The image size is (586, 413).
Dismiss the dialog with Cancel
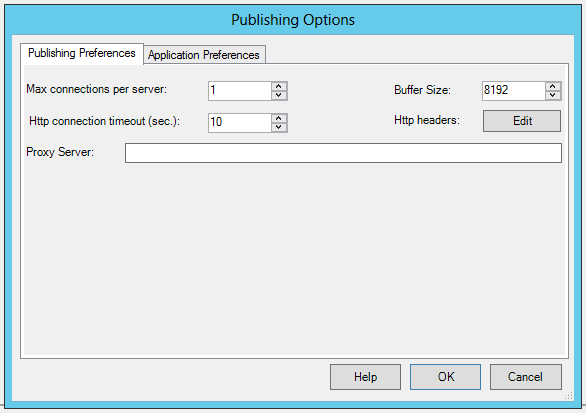525,377
